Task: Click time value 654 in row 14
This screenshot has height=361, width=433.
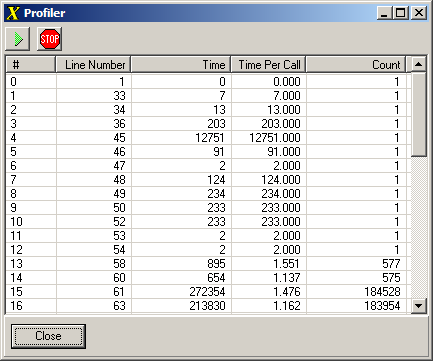Action: coord(216,278)
